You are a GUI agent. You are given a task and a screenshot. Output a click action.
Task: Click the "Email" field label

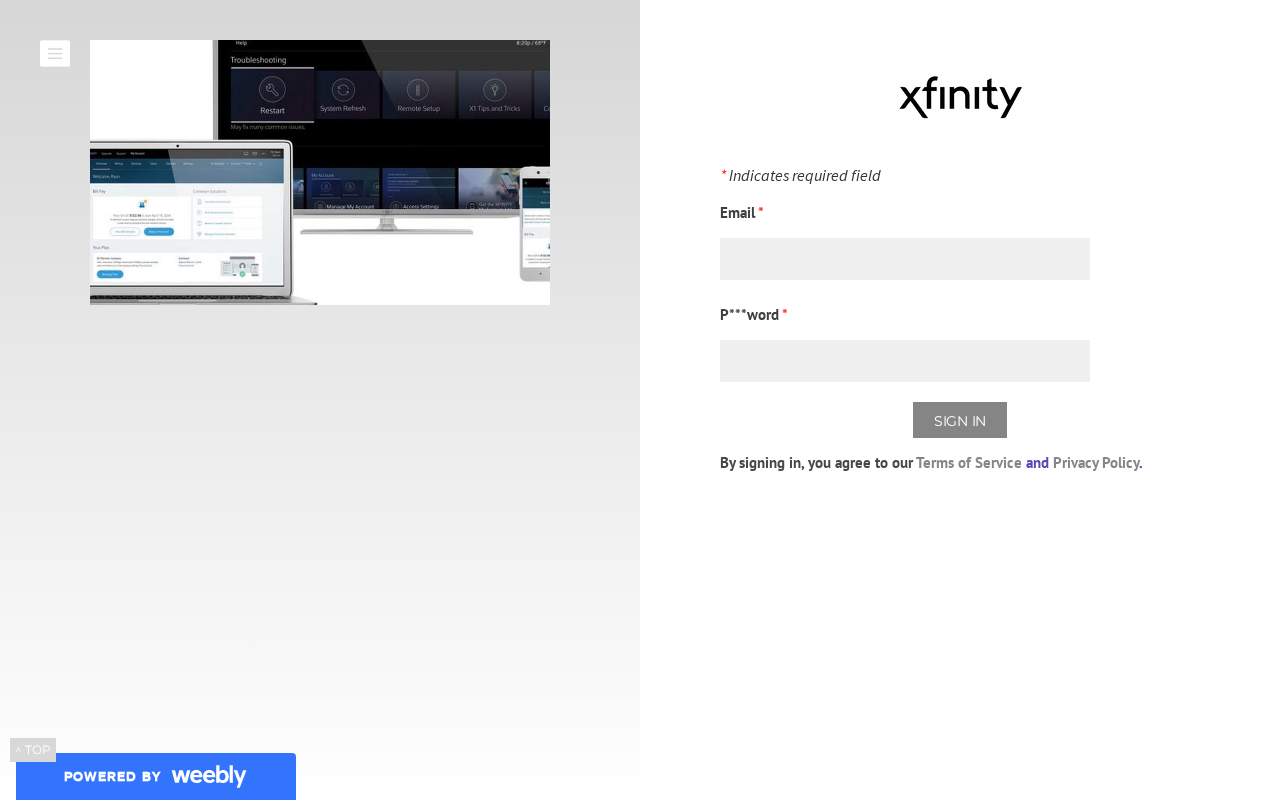[738, 212]
